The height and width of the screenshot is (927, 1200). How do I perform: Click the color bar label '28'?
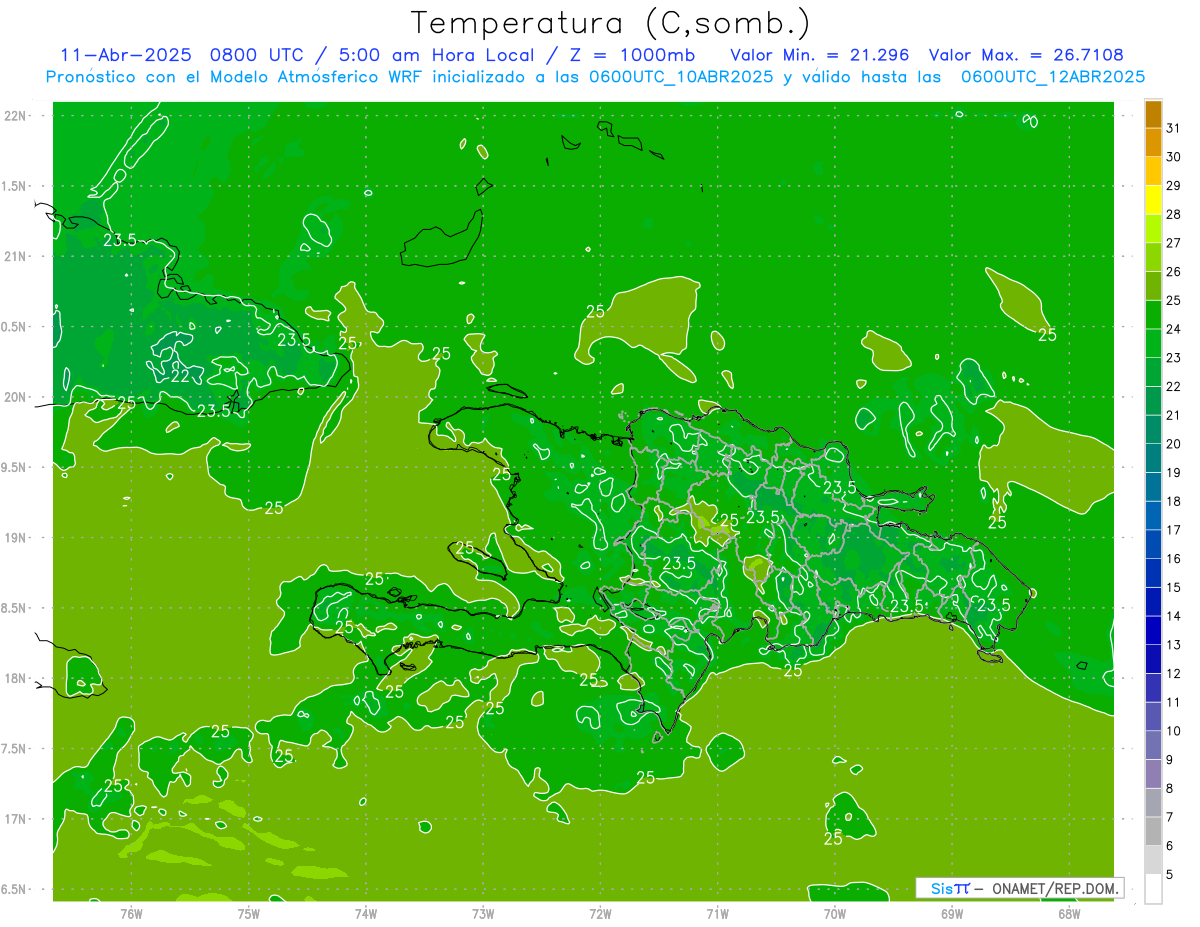[1174, 214]
